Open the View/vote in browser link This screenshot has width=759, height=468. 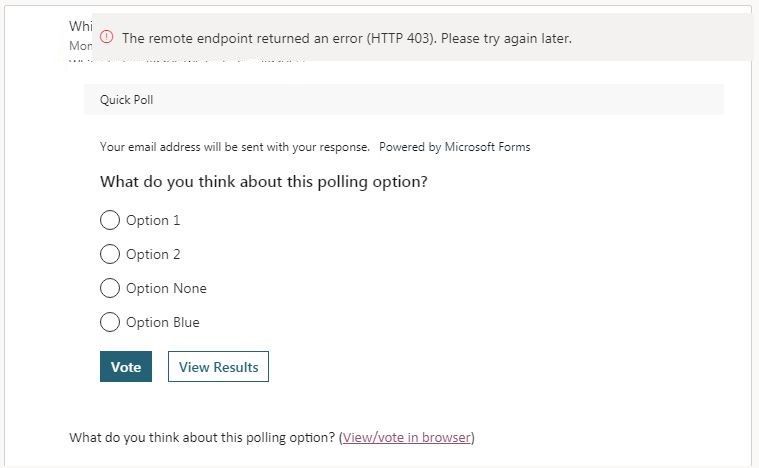pyautogui.click(x=407, y=437)
